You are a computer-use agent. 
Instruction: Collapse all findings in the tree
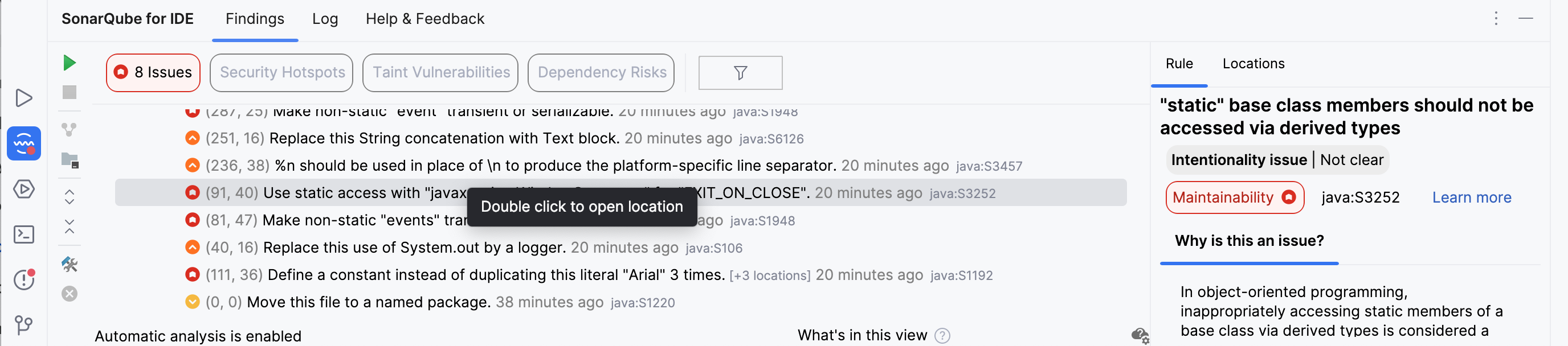tap(70, 227)
